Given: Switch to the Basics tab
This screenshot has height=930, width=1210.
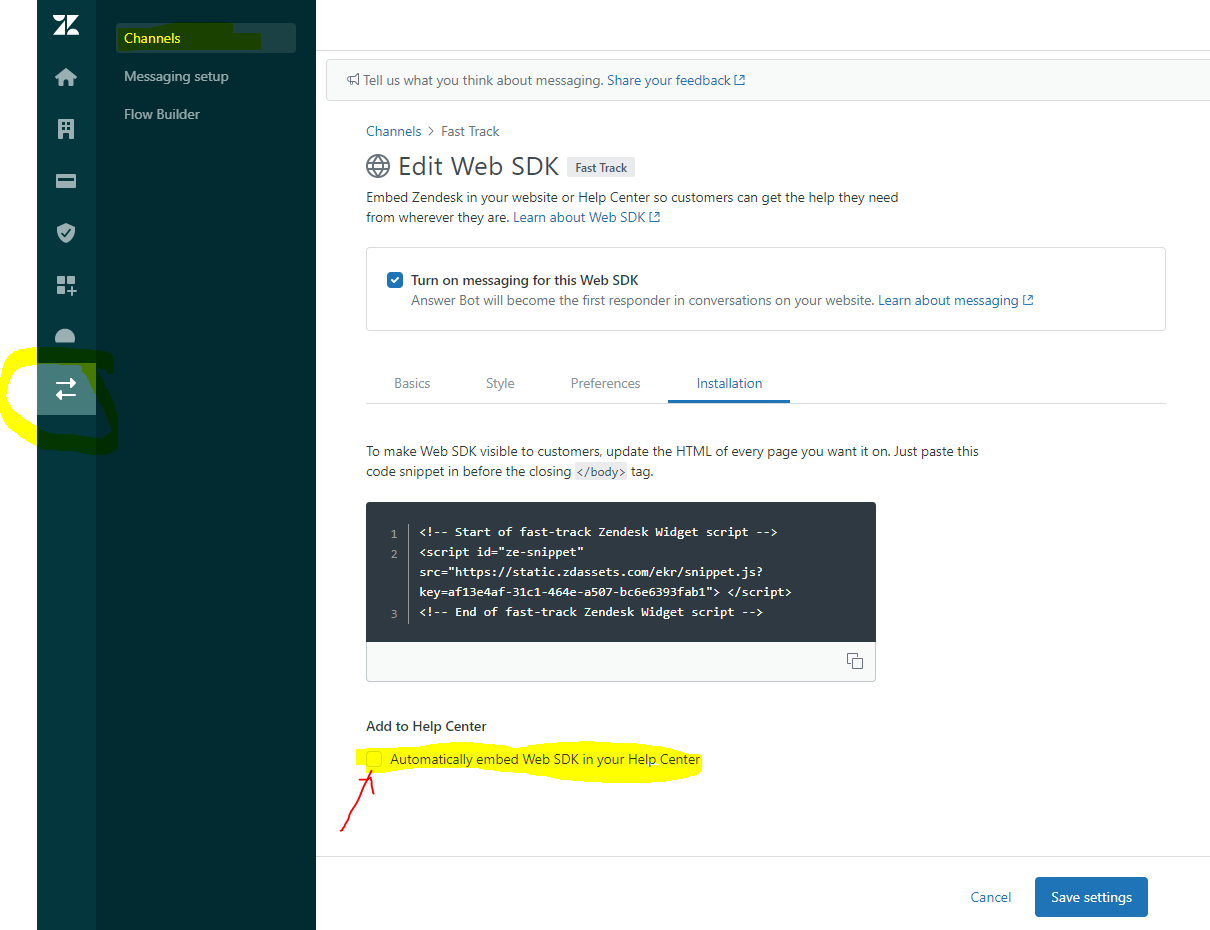Looking at the screenshot, I should pos(412,383).
